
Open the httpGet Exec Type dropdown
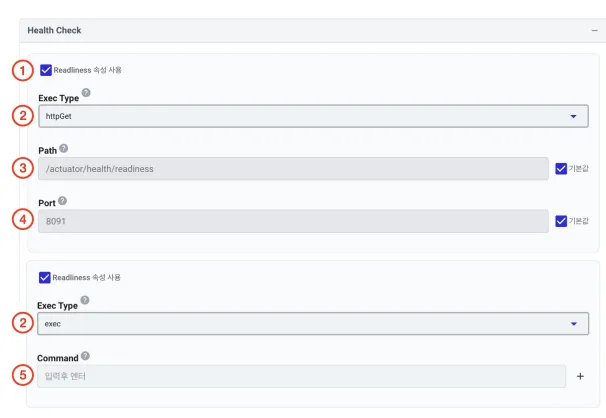(313, 116)
